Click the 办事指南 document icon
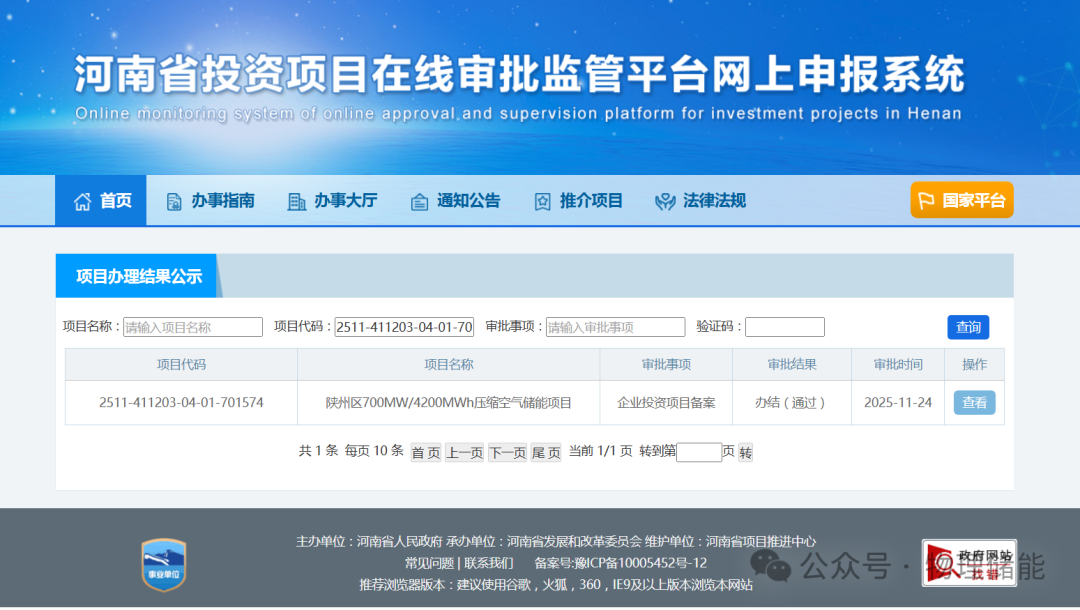This screenshot has height=610, width=1080. click(174, 201)
